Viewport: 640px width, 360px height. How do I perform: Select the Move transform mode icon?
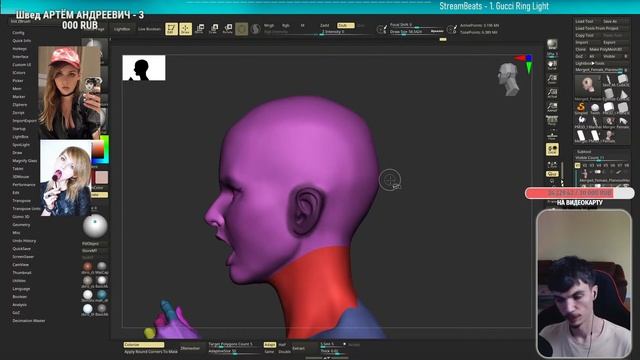click(x=200, y=29)
